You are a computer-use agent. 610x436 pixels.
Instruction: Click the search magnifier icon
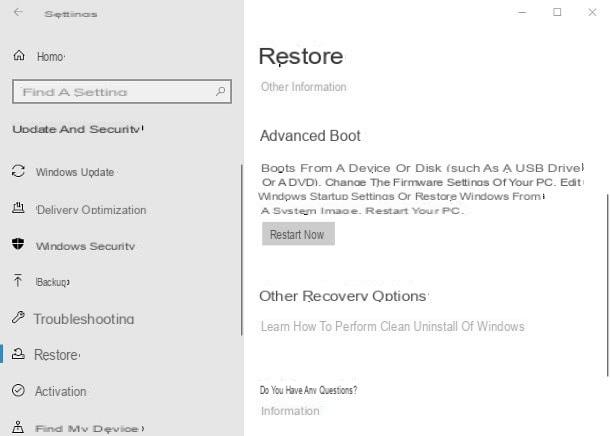(221, 91)
